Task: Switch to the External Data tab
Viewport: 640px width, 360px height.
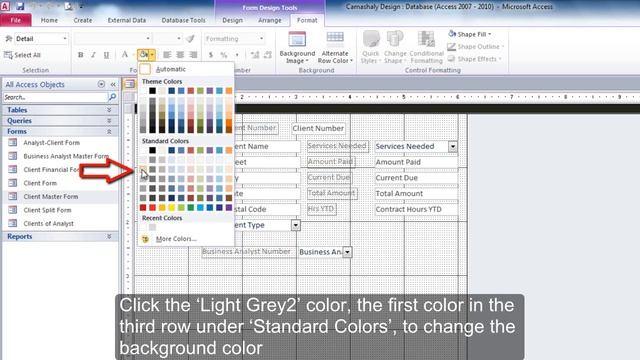Action: pos(127,20)
